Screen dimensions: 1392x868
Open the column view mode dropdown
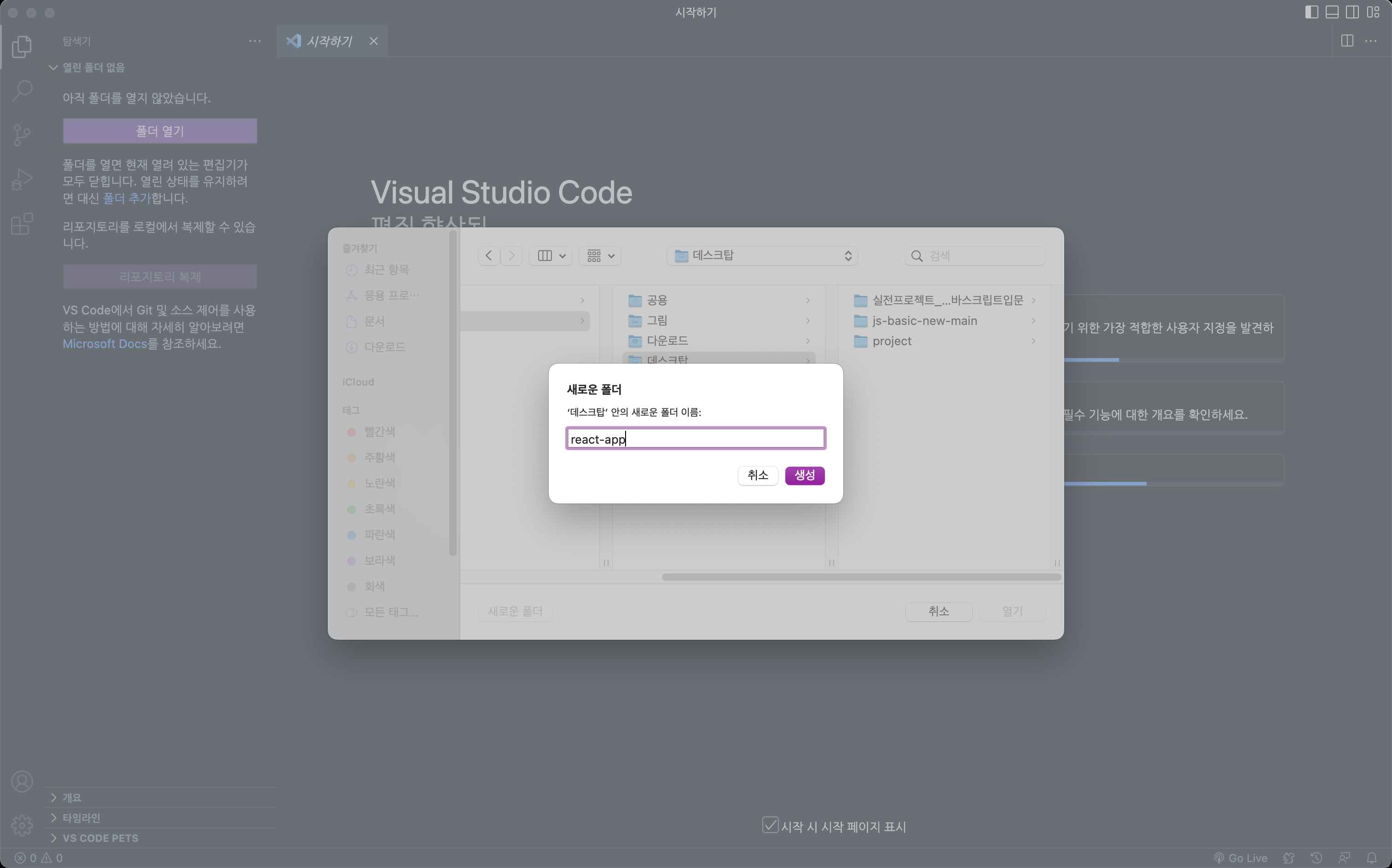coord(551,255)
